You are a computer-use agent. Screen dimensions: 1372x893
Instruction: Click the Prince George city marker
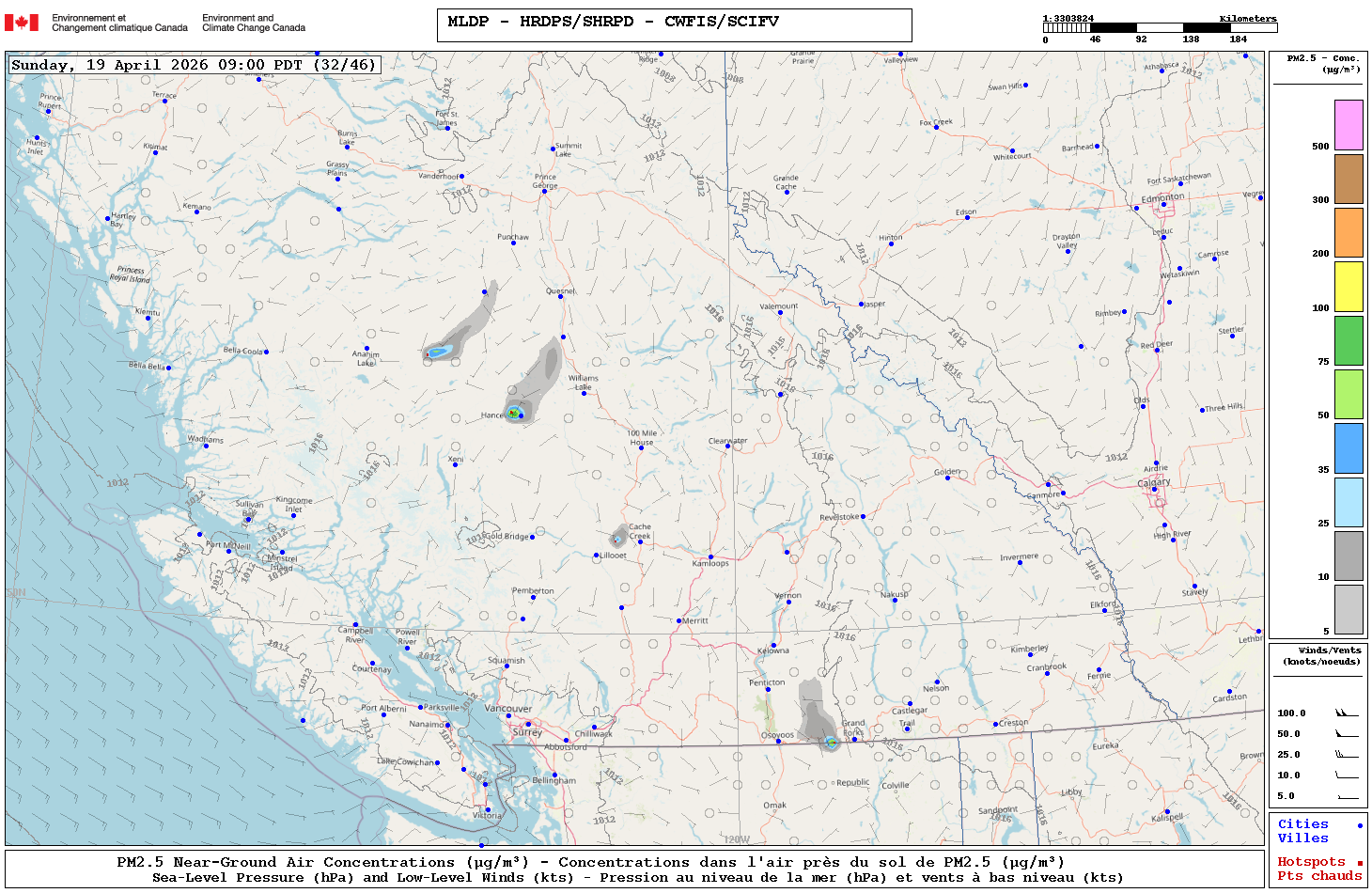pos(545,191)
